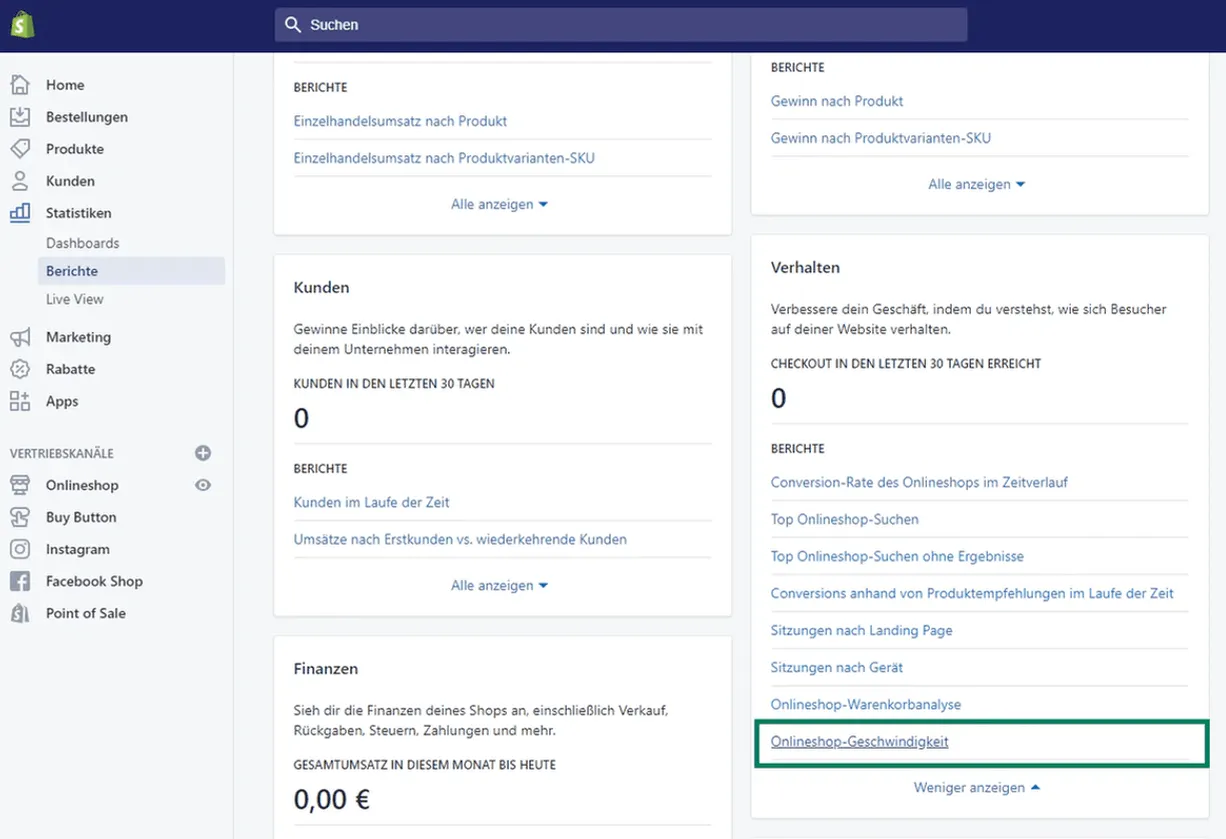Image resolution: width=1226 pixels, height=839 pixels.
Task: Open Dashboards submenu item
Action: point(82,243)
